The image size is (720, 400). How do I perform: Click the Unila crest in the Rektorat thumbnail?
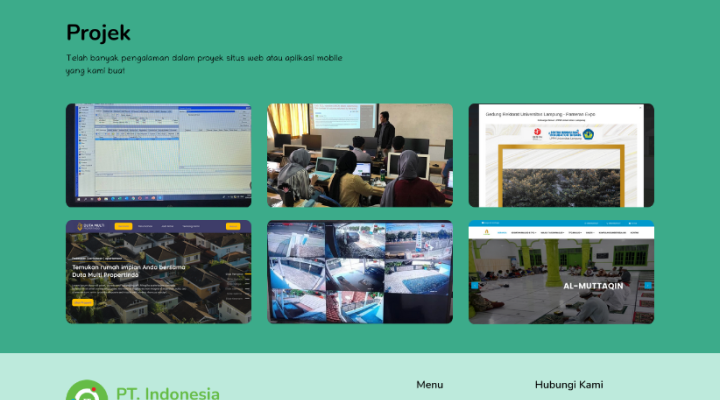589,132
